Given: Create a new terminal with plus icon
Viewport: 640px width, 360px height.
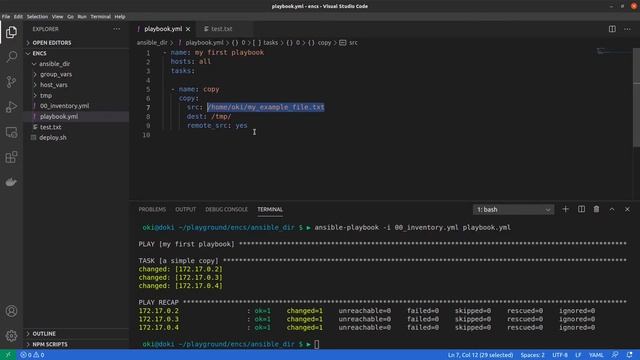Looking at the screenshot, I should [565, 209].
